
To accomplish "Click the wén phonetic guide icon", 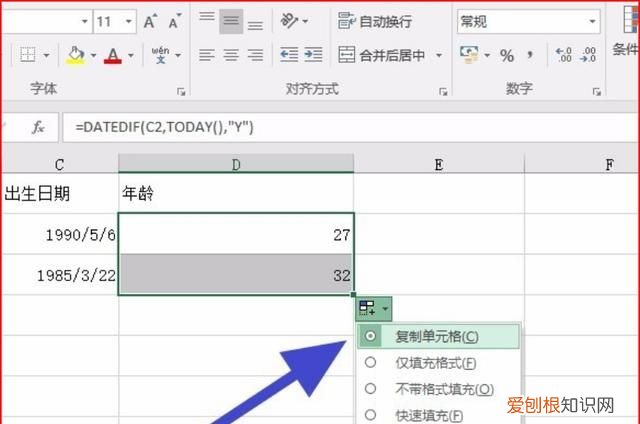I will pos(160,55).
